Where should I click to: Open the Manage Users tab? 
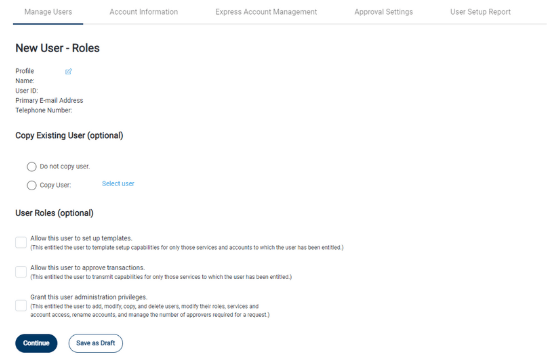tap(48, 12)
